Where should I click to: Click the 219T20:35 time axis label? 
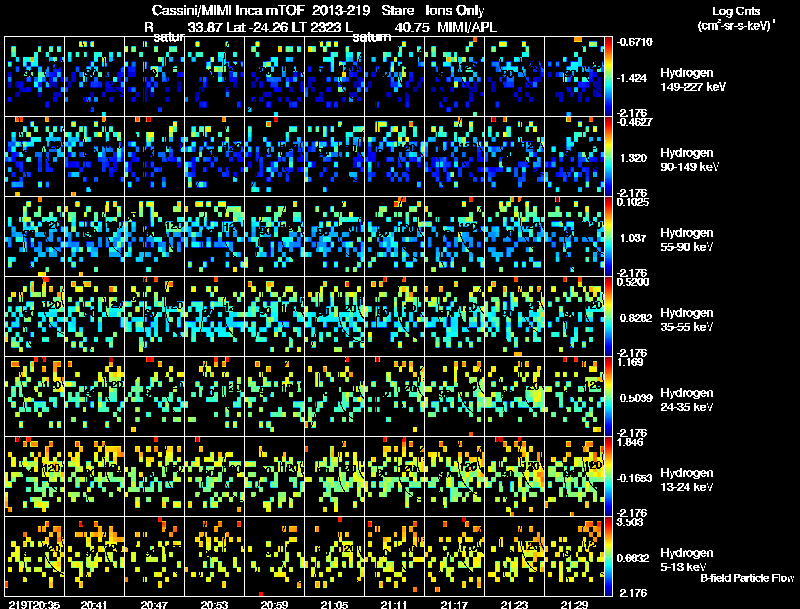[x=34, y=605]
